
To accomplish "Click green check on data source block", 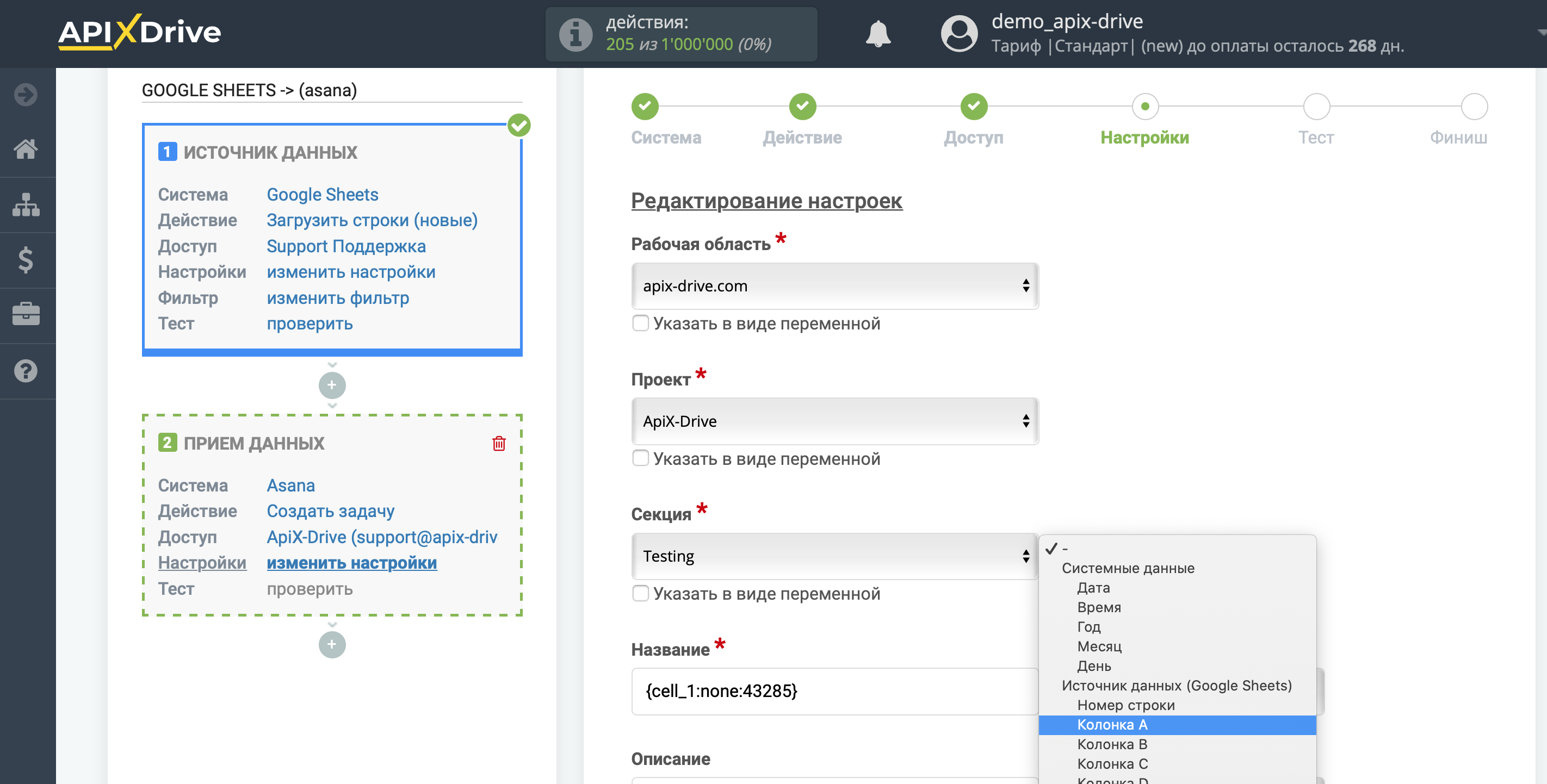I will tap(519, 126).
